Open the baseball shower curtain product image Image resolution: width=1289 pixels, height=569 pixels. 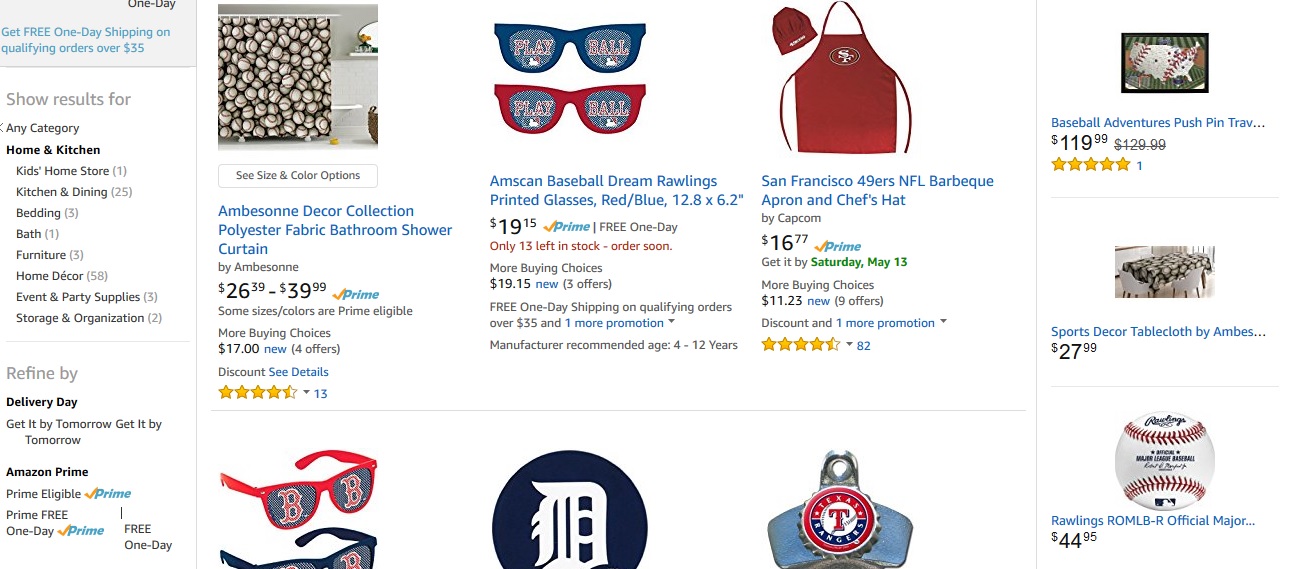pyautogui.click(x=298, y=77)
